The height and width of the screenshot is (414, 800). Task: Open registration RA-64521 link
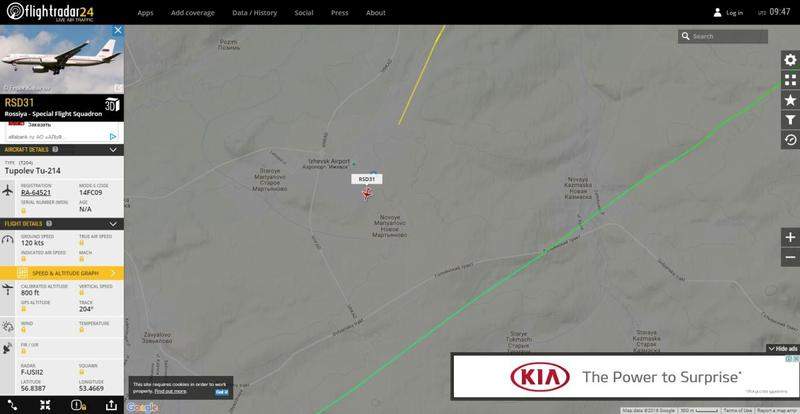pos(36,192)
